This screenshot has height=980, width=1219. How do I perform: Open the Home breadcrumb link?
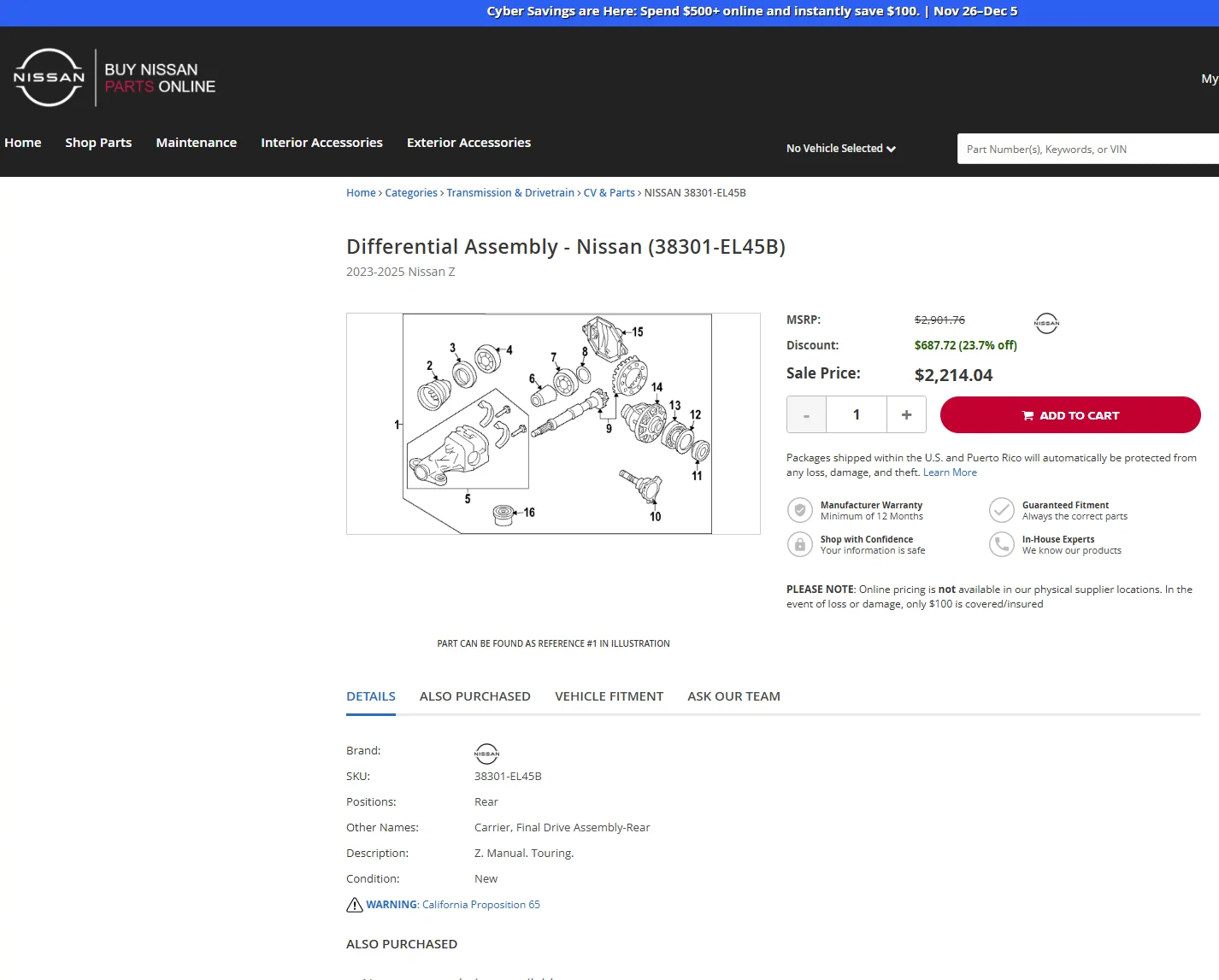(361, 193)
